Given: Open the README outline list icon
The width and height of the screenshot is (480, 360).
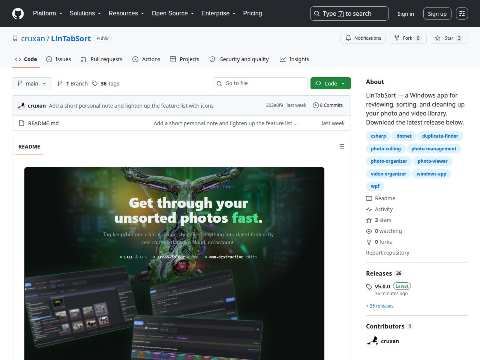Looking at the screenshot, I should pos(341,146).
